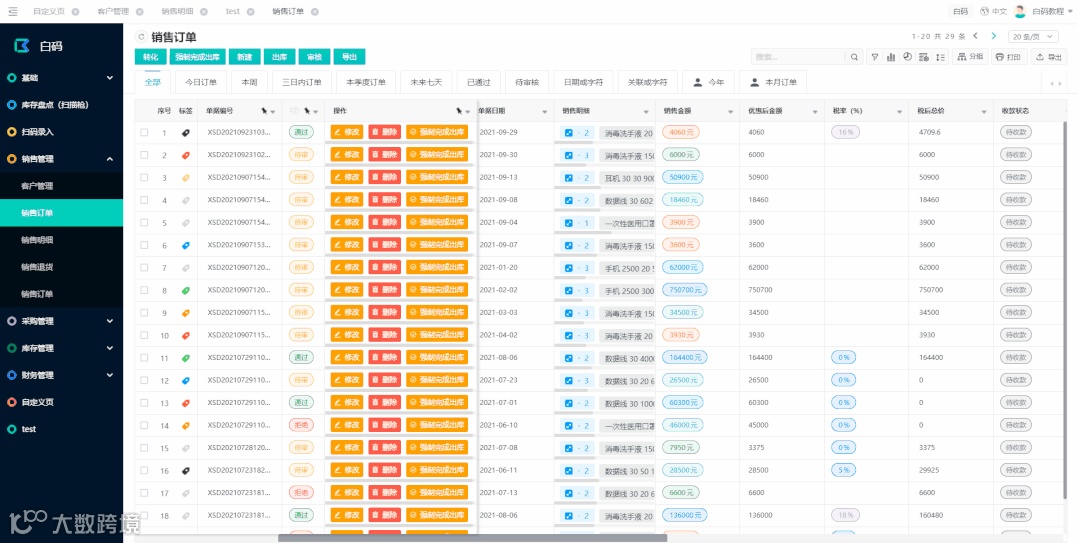Viewport: 1078px width, 543px height.
Task: Collapse sidebar with hamburger menu icon
Action: (x=12, y=11)
